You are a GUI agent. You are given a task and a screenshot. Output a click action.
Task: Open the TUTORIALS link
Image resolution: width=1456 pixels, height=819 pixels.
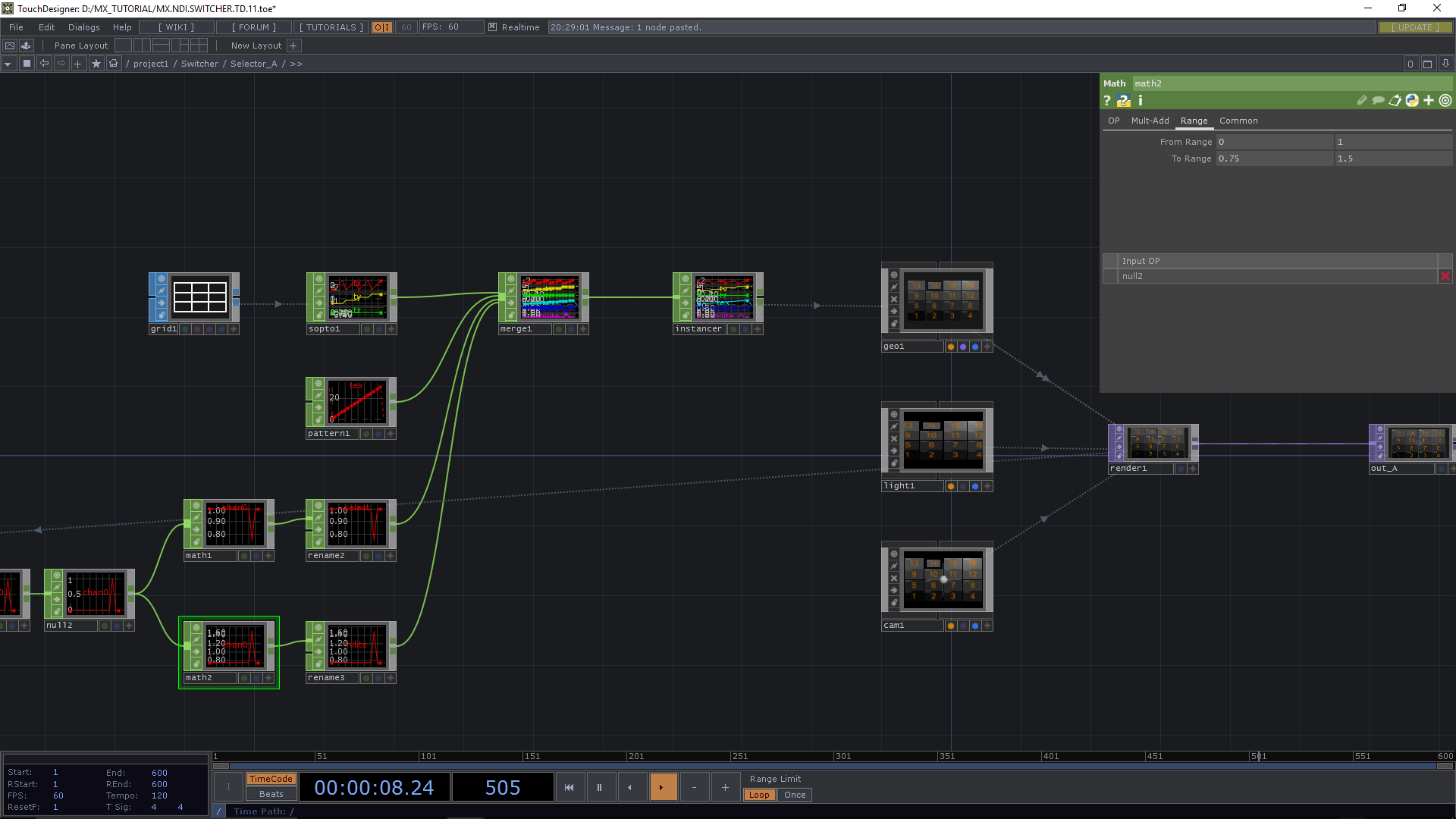[331, 27]
